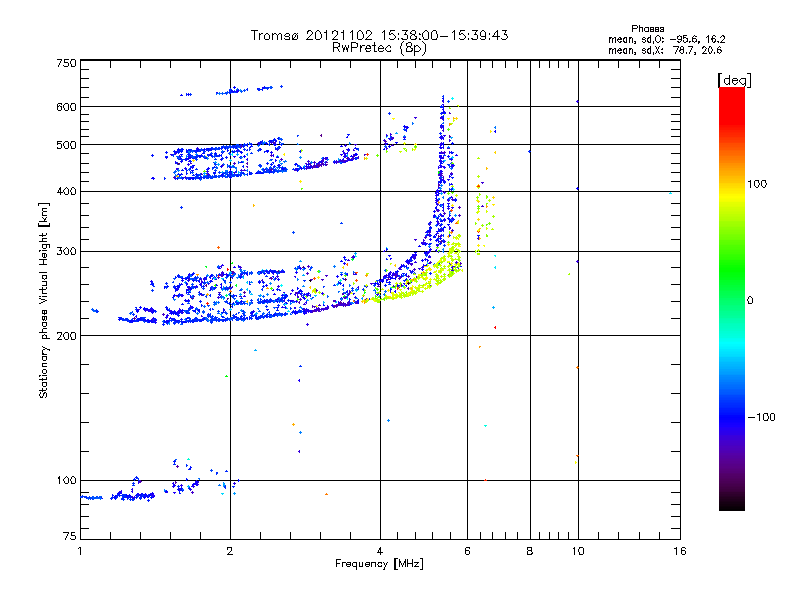Image resolution: width=800 pixels, height=600 pixels.
Task: Click x-axis tick label '1'
Action: pos(80,551)
